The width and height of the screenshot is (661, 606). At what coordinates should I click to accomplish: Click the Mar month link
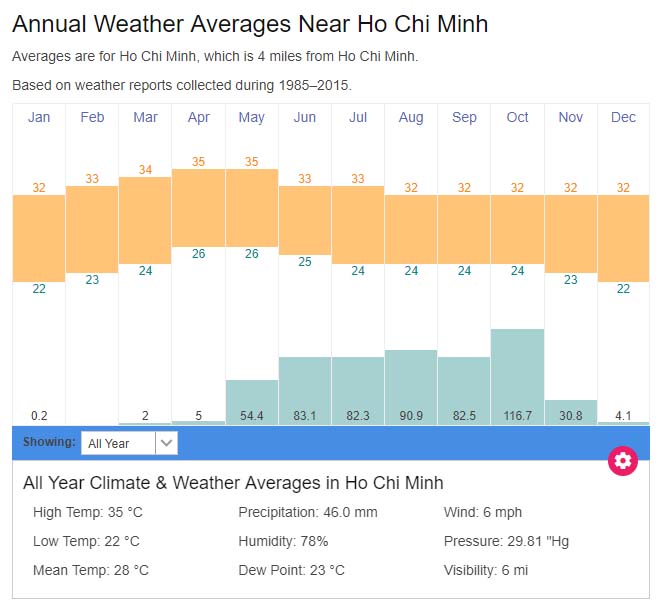click(145, 117)
